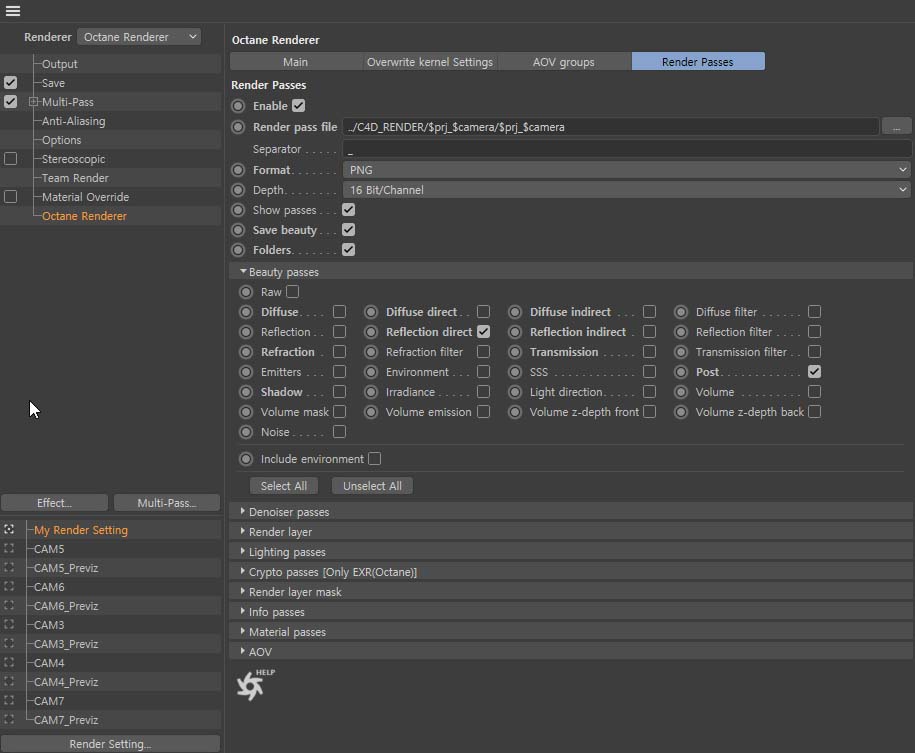Click the Select All button
The height and width of the screenshot is (753, 915).
[284, 486]
